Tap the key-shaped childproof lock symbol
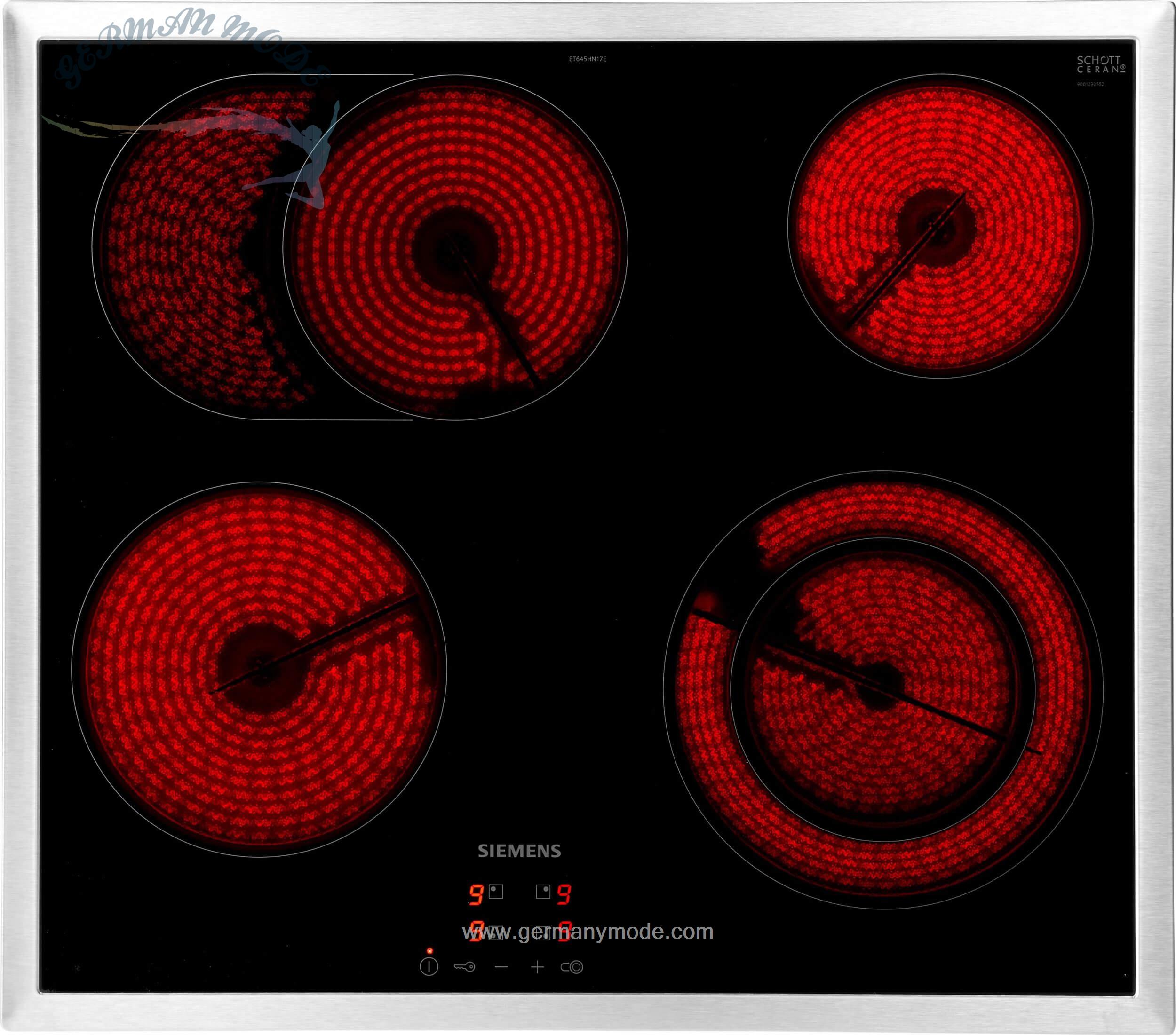The image size is (1176, 1035). click(x=464, y=967)
